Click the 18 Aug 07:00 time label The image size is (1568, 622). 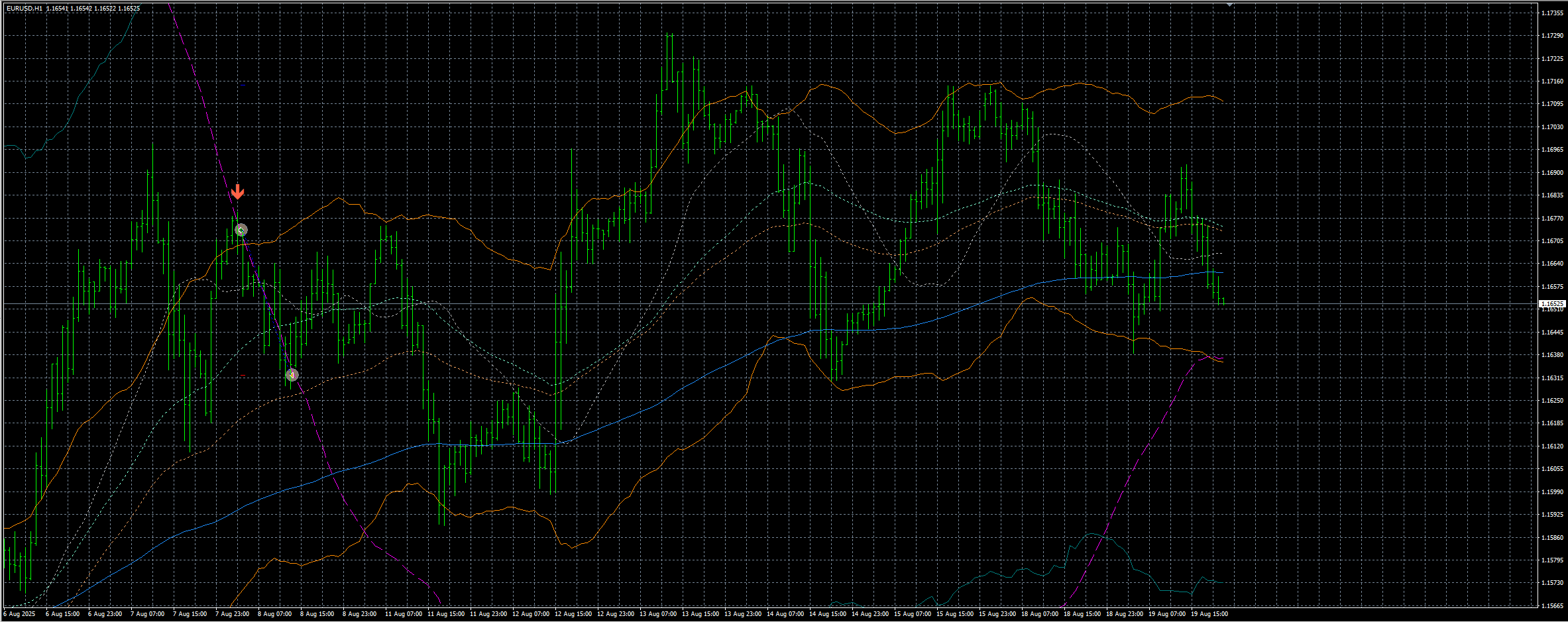pyautogui.click(x=1039, y=614)
